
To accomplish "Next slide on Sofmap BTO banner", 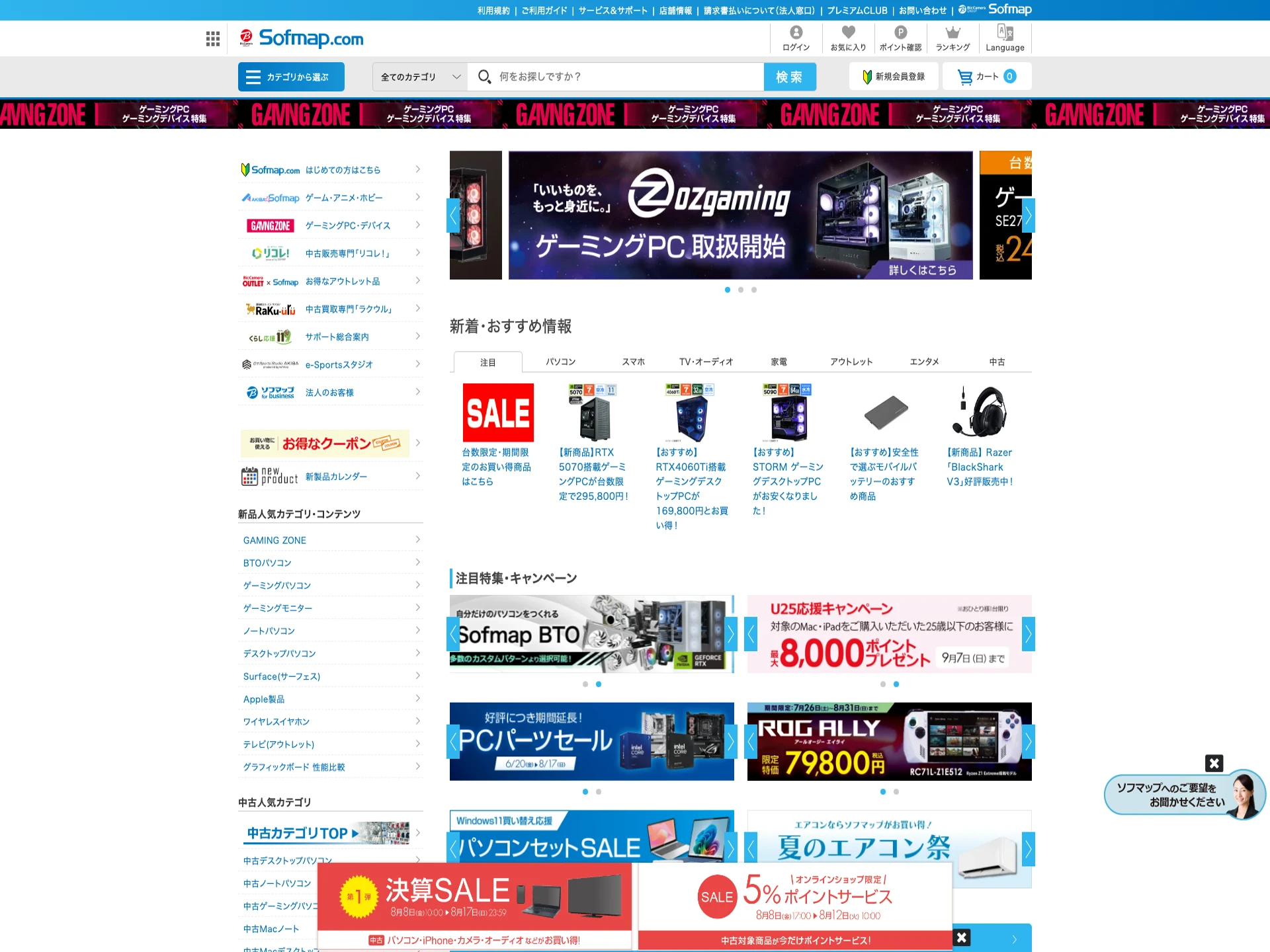I will point(730,634).
